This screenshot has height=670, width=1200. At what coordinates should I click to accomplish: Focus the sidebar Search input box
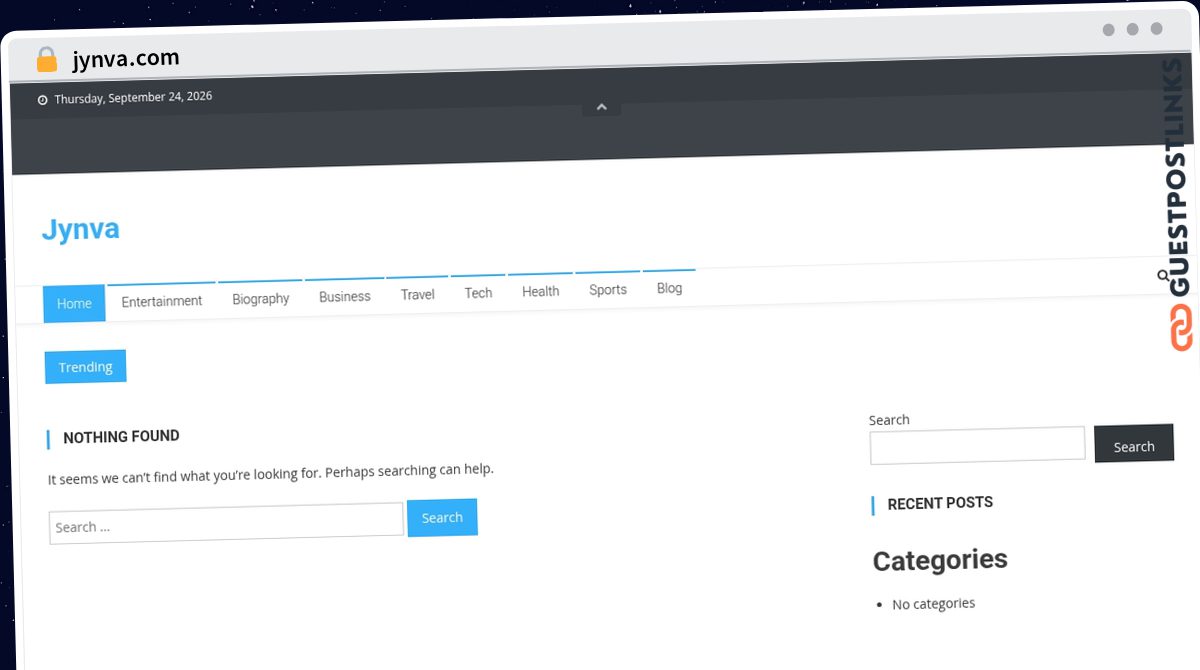click(977, 445)
